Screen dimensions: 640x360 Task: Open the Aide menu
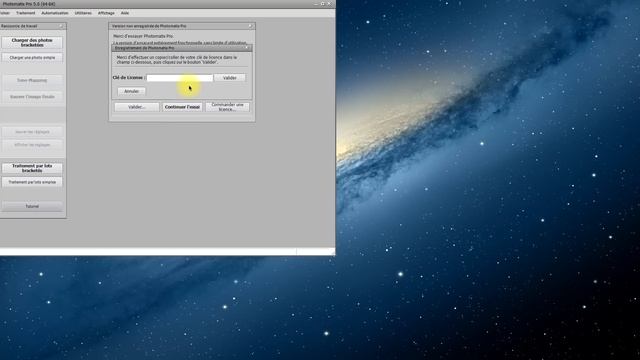pos(125,13)
